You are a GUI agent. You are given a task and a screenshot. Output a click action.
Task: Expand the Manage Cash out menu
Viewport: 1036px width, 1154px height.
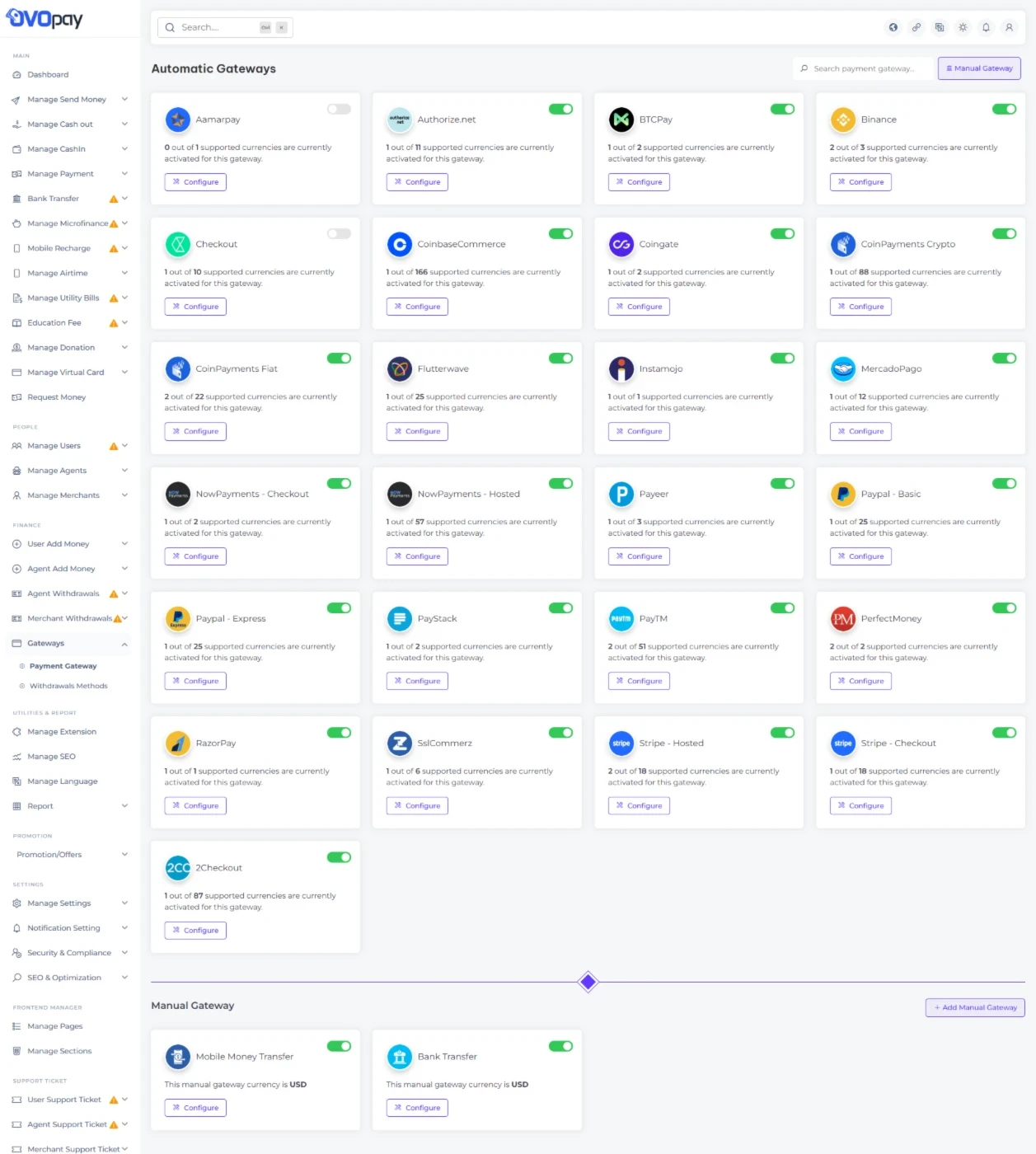[70, 124]
